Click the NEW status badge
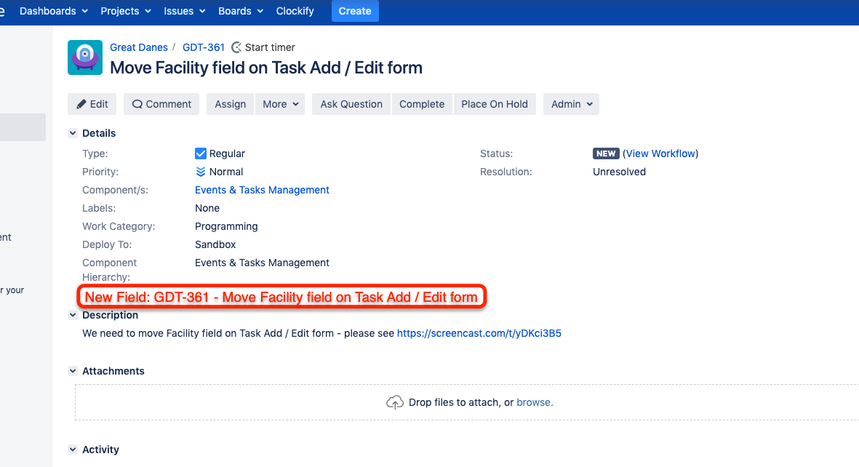Image resolution: width=859 pixels, height=467 pixels. 606,153
